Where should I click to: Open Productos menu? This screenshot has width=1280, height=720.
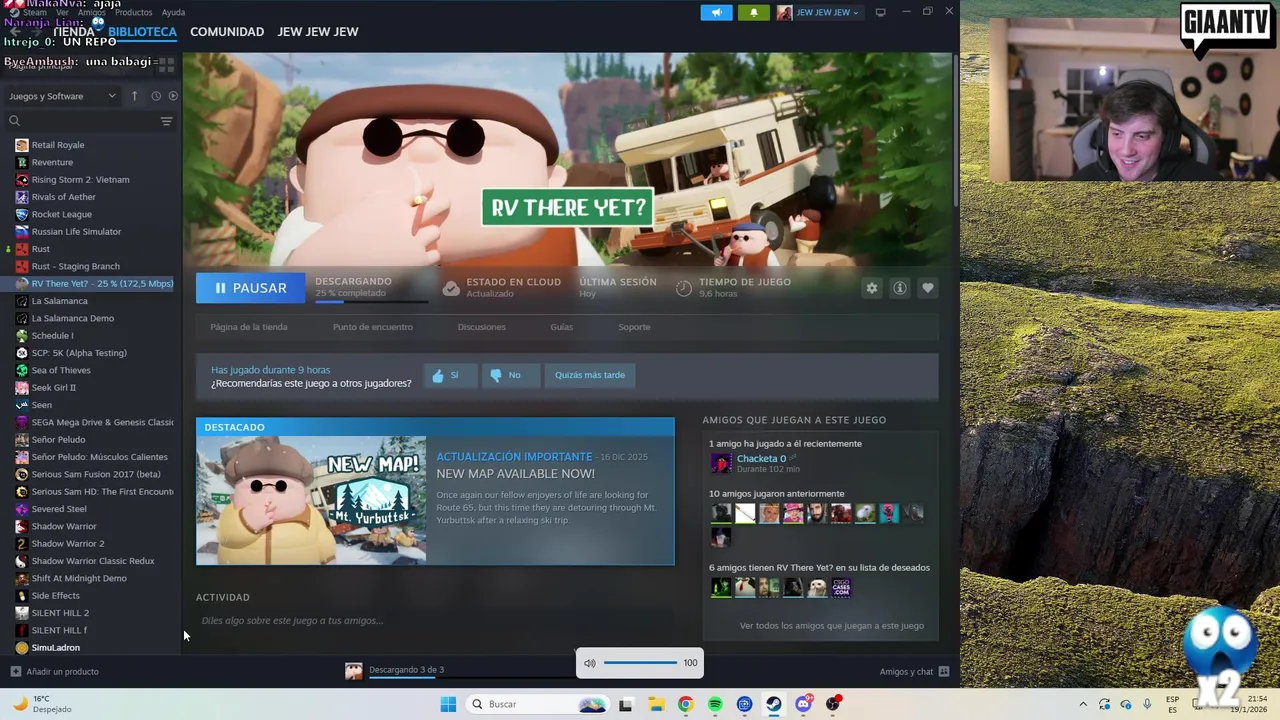click(134, 12)
